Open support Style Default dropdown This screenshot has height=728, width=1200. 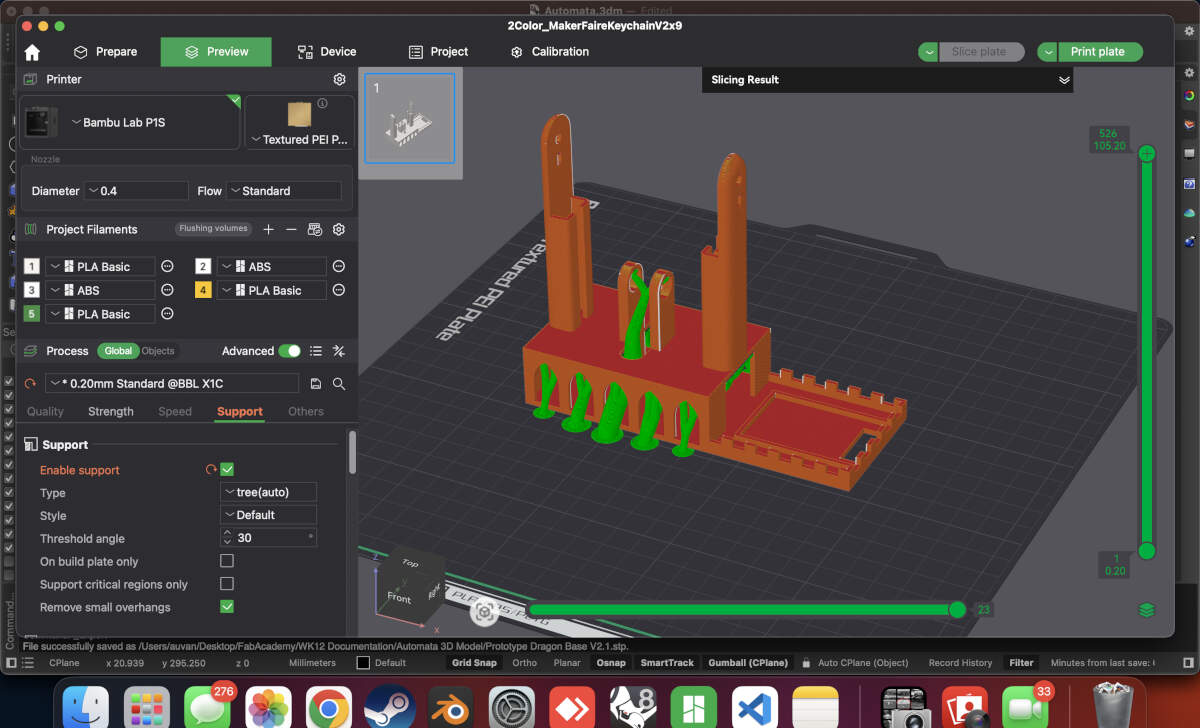point(268,515)
